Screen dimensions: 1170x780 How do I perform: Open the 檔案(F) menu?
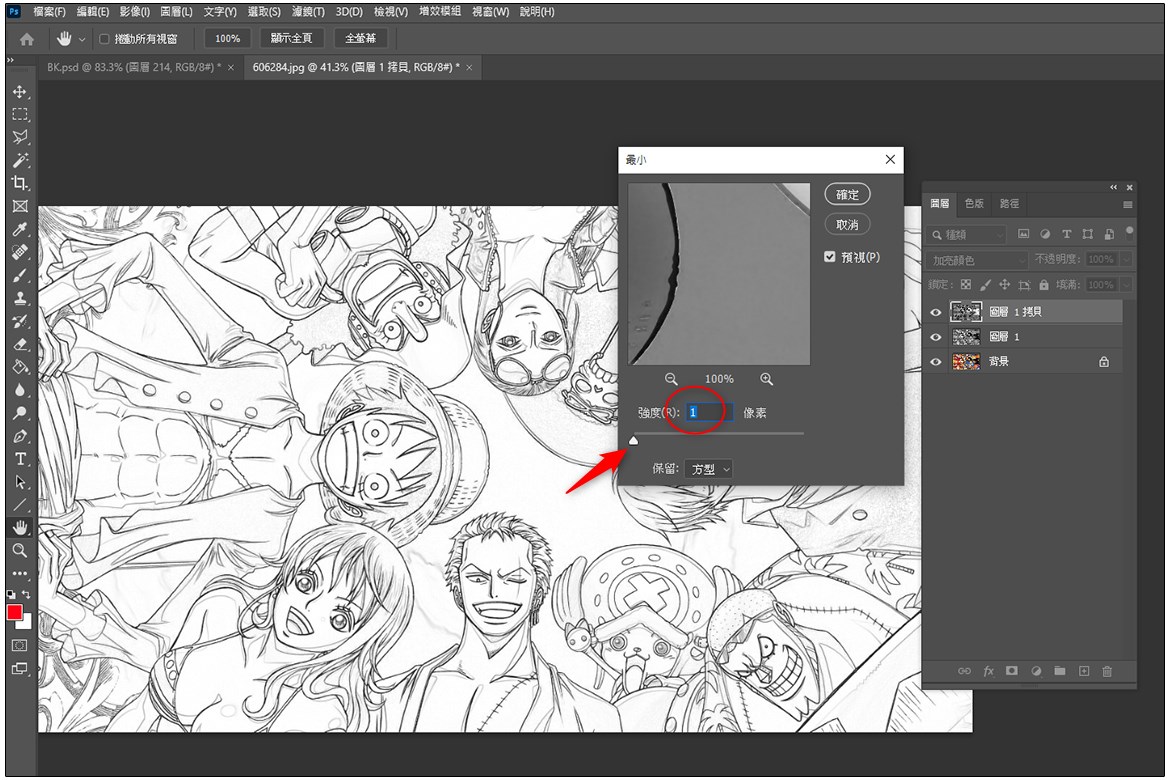(x=49, y=12)
